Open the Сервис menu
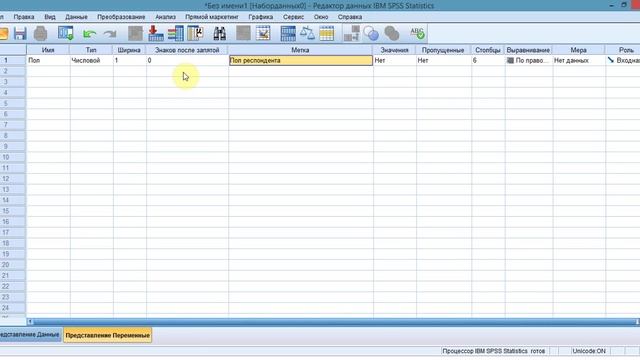Screen dimensions: 640x360 pos(293,17)
